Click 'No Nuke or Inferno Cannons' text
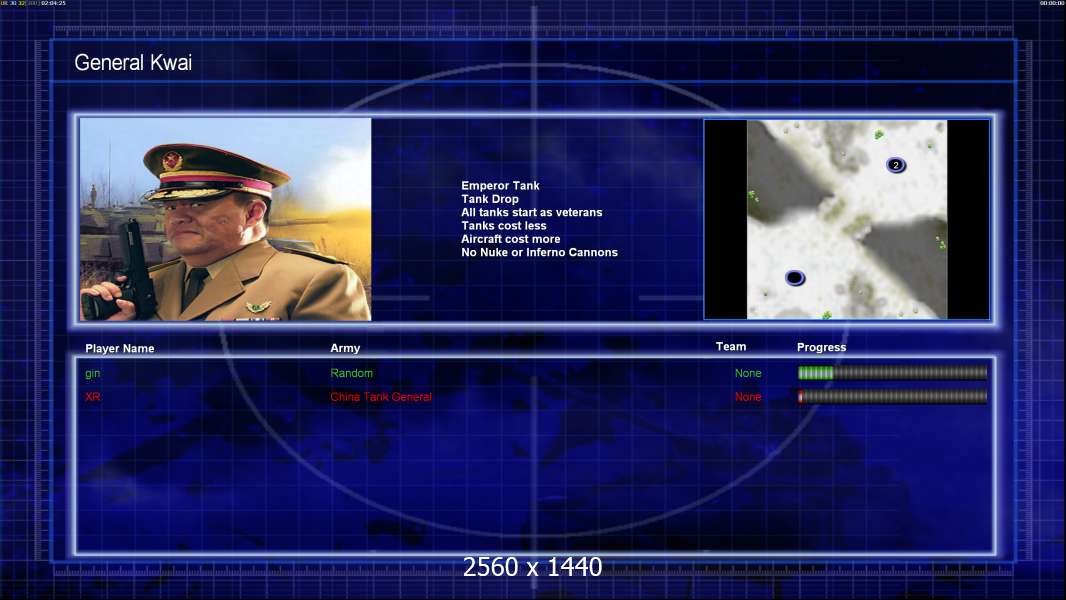This screenshot has width=1066, height=600. tap(539, 252)
